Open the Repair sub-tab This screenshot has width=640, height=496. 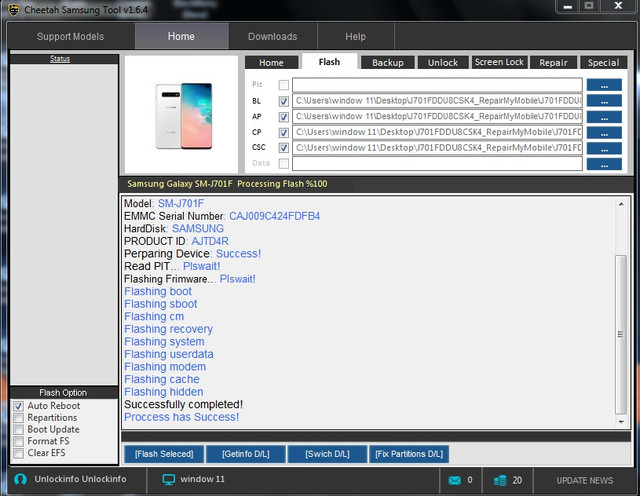[553, 62]
